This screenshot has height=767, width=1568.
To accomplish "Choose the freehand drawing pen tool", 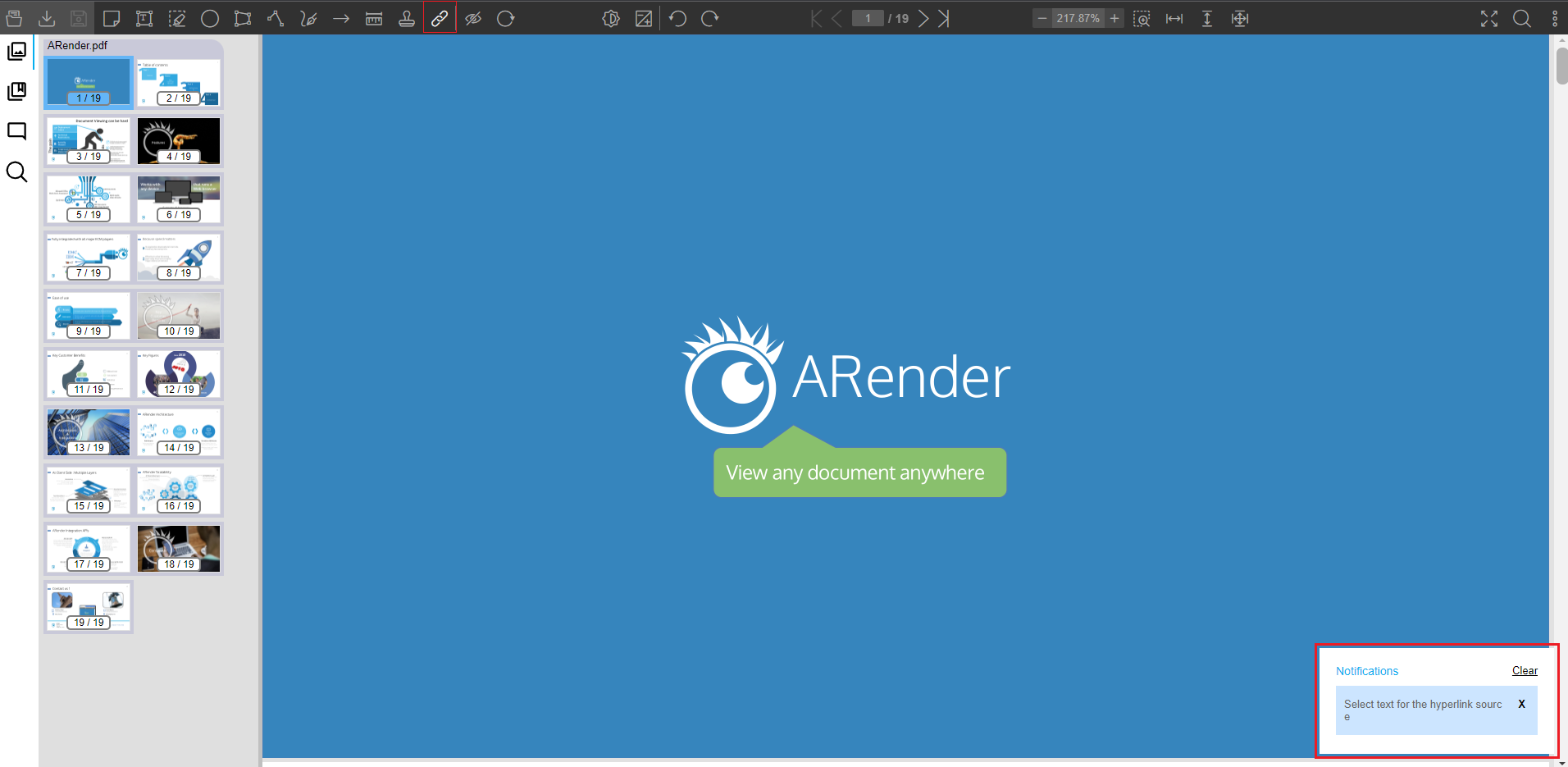I will coord(308,18).
